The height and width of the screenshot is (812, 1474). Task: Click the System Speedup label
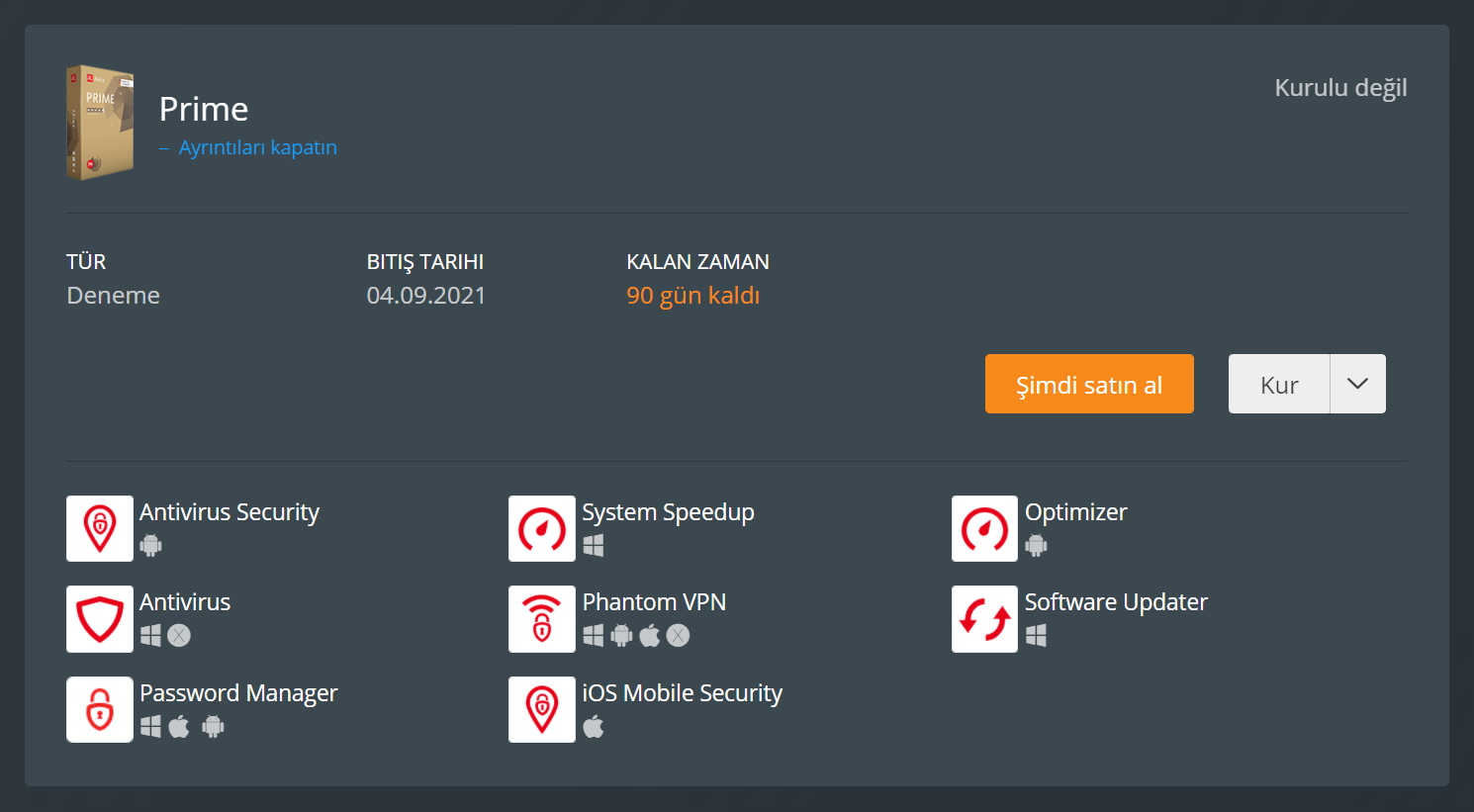pos(668,512)
